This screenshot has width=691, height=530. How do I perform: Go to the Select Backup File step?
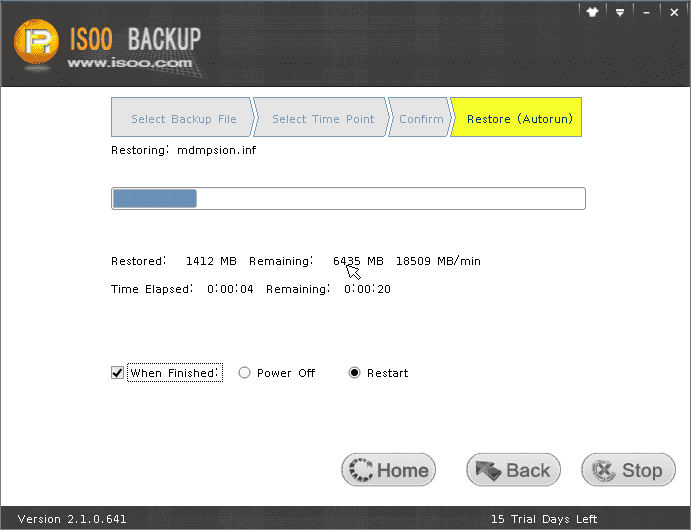[x=183, y=117]
